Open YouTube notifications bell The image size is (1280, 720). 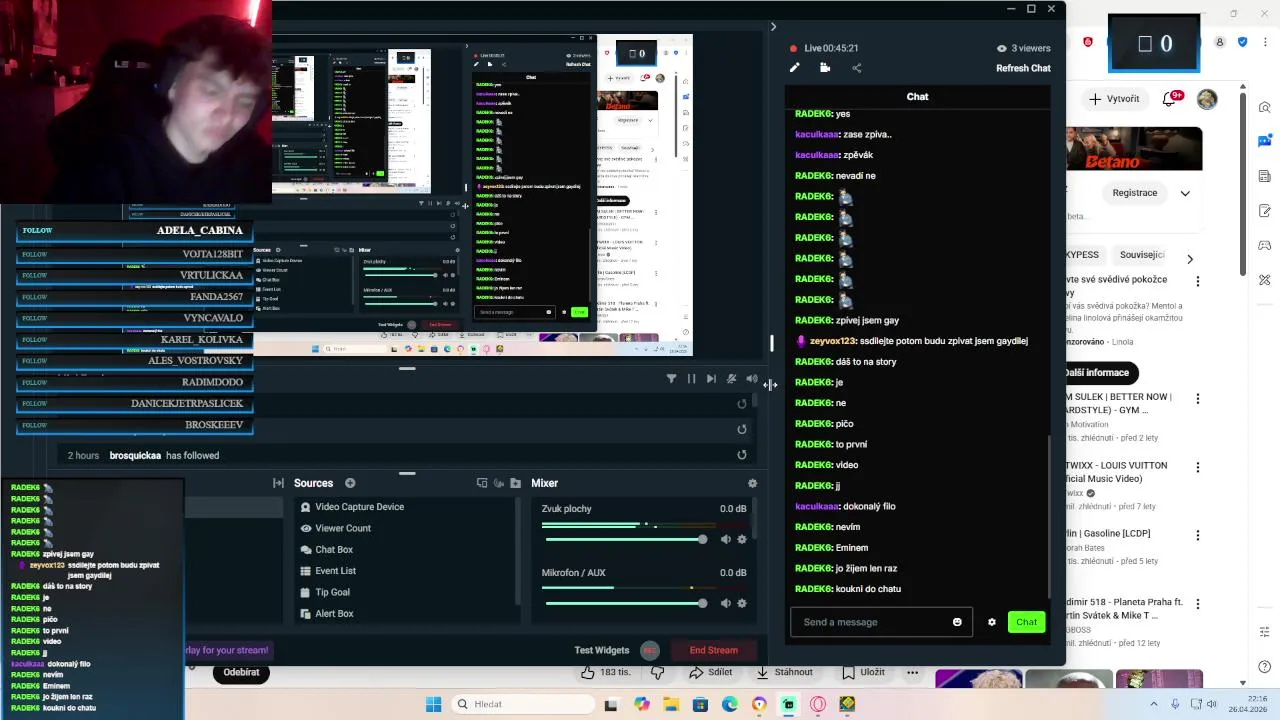point(1169,99)
